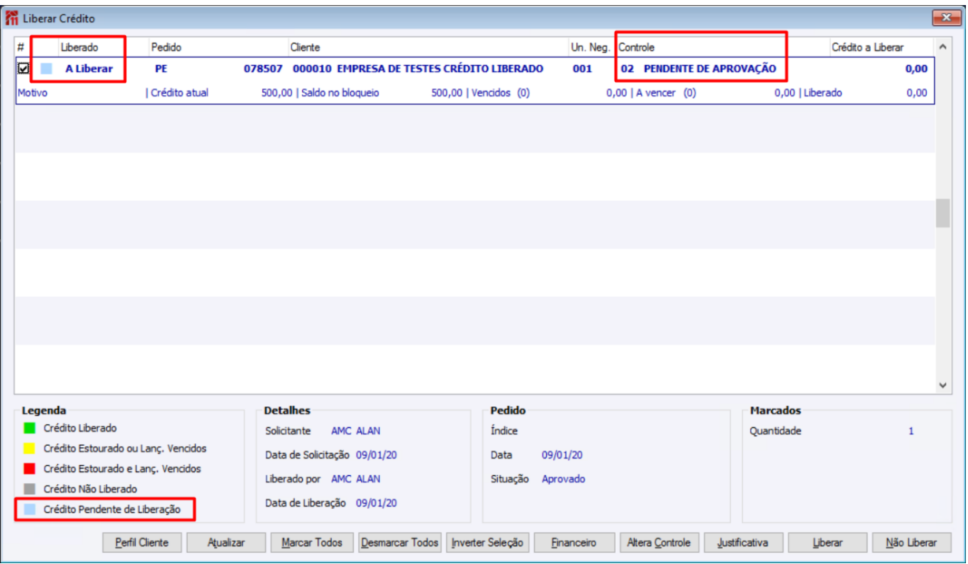
Task: Click client code 000010
Action: point(312,68)
